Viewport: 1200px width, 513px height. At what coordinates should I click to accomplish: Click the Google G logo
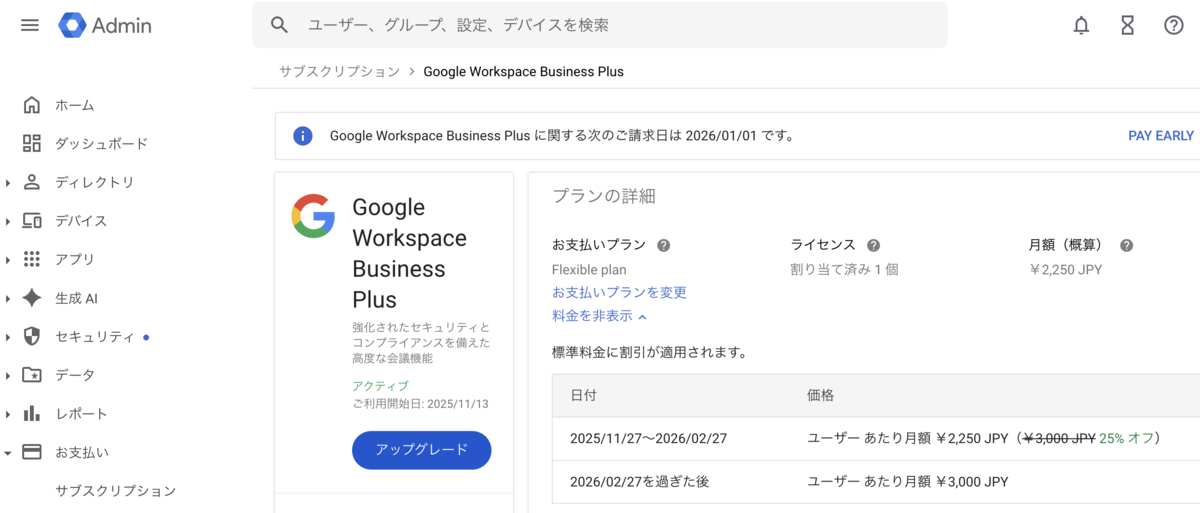313,216
